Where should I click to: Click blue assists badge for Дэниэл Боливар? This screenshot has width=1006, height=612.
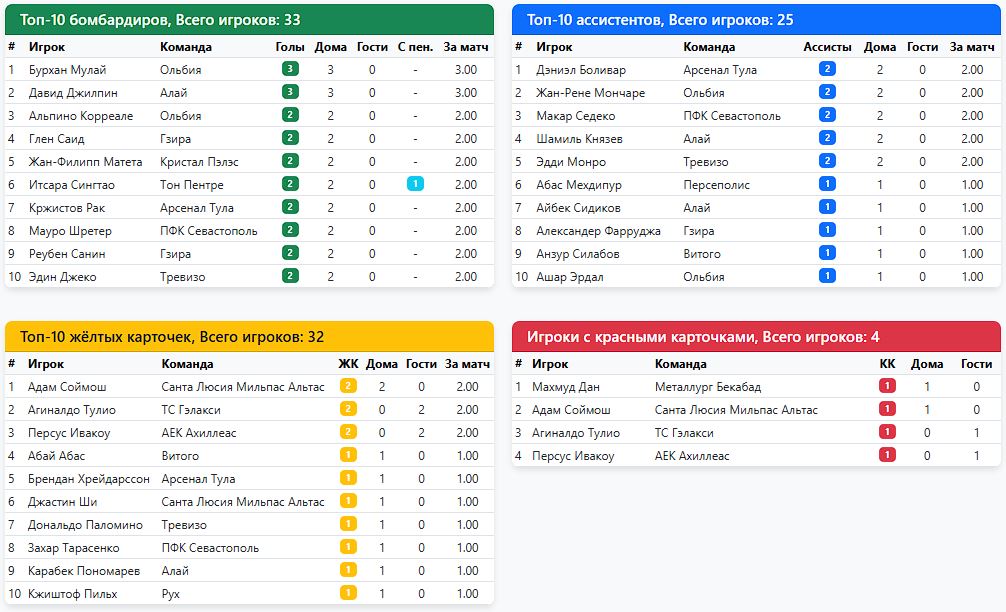[x=827, y=69]
